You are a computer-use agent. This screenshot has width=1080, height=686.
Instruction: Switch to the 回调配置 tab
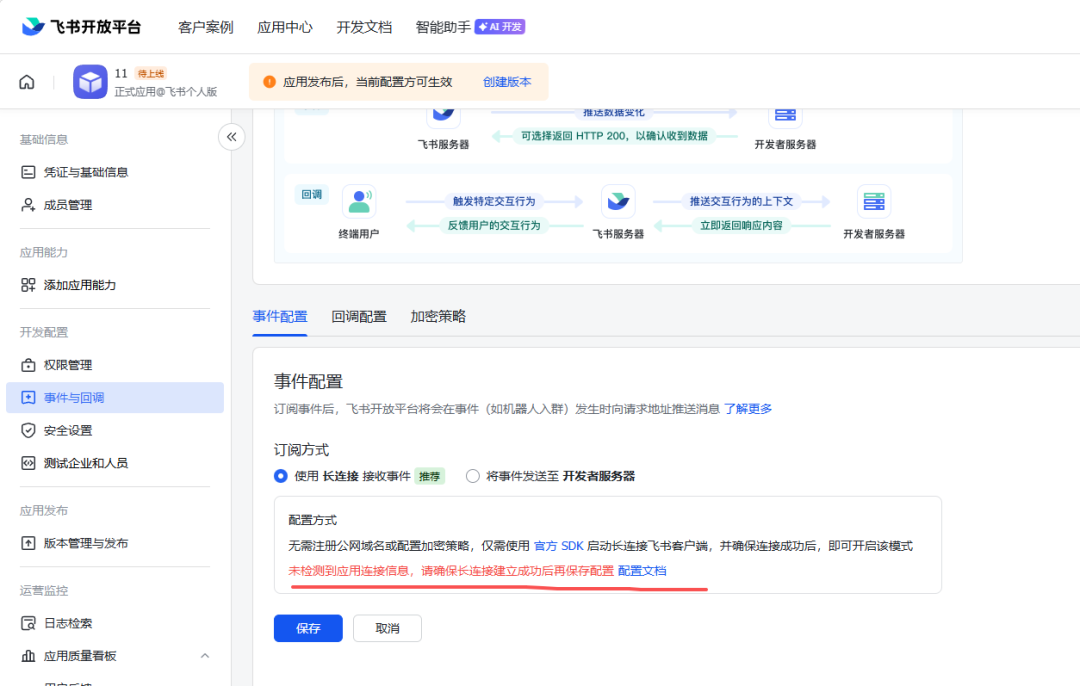[358, 315]
